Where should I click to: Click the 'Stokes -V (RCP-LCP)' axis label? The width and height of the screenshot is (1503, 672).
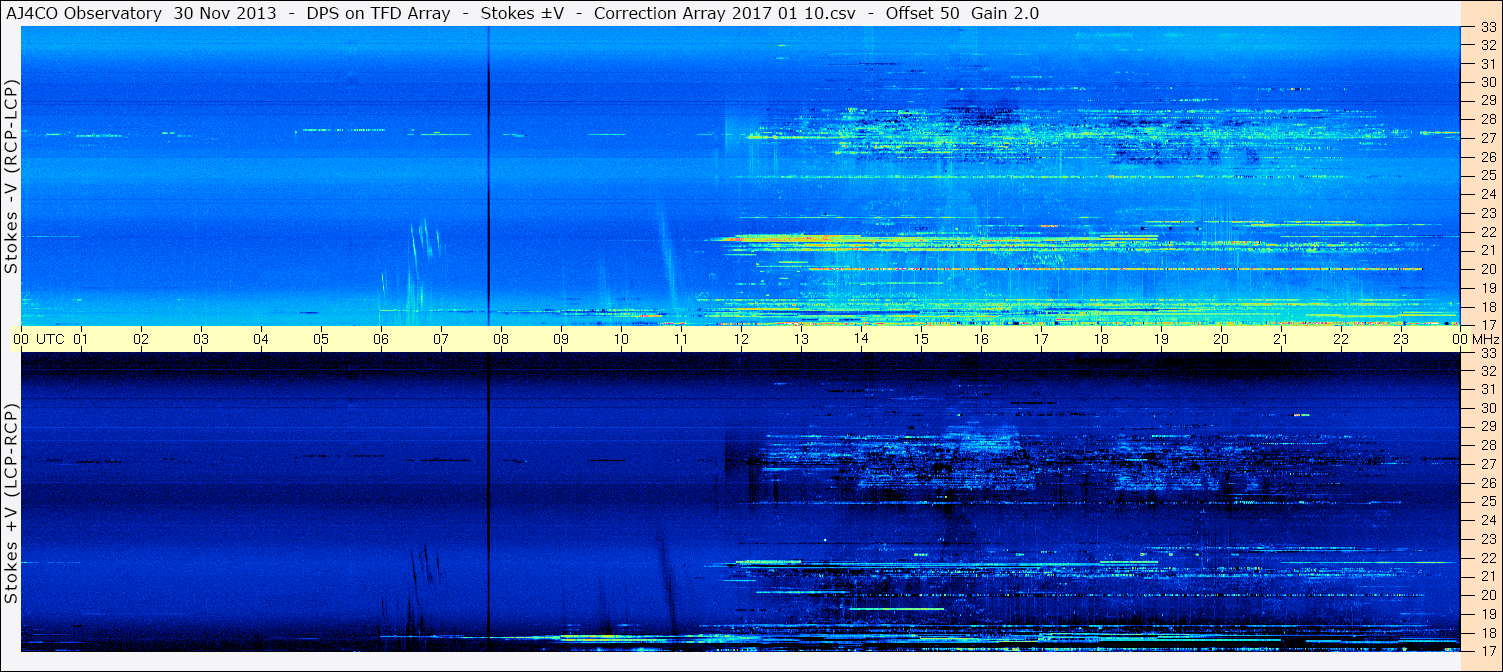point(12,176)
